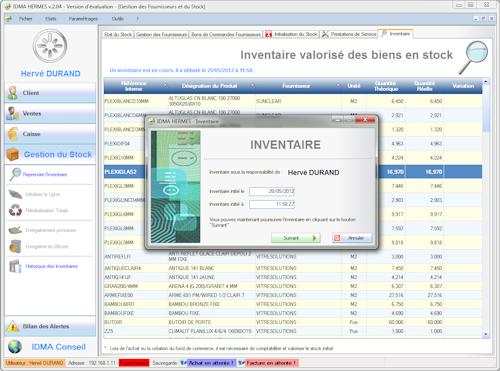500x371 pixels.
Task: Open the Fichier menu
Action: click(x=25, y=19)
